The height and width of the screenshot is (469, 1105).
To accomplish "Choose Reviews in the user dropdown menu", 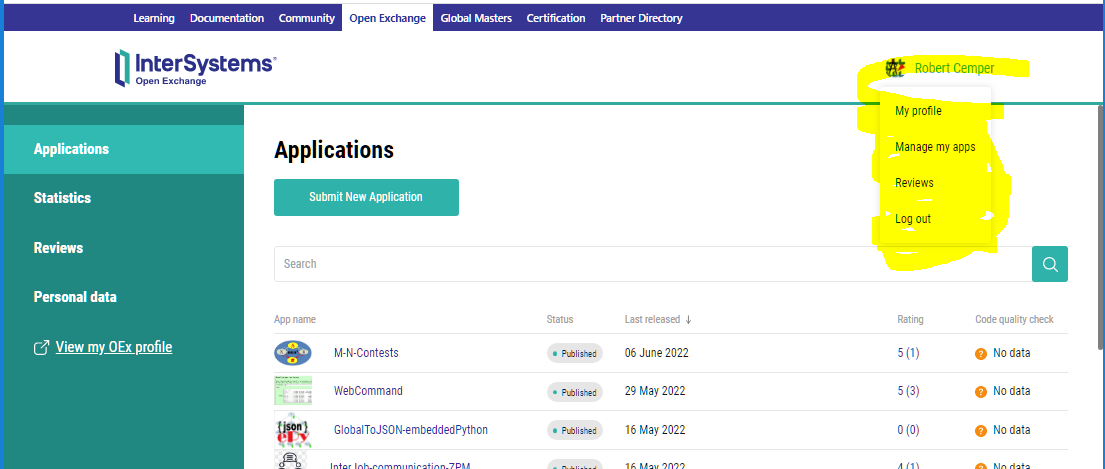I will click(x=914, y=183).
